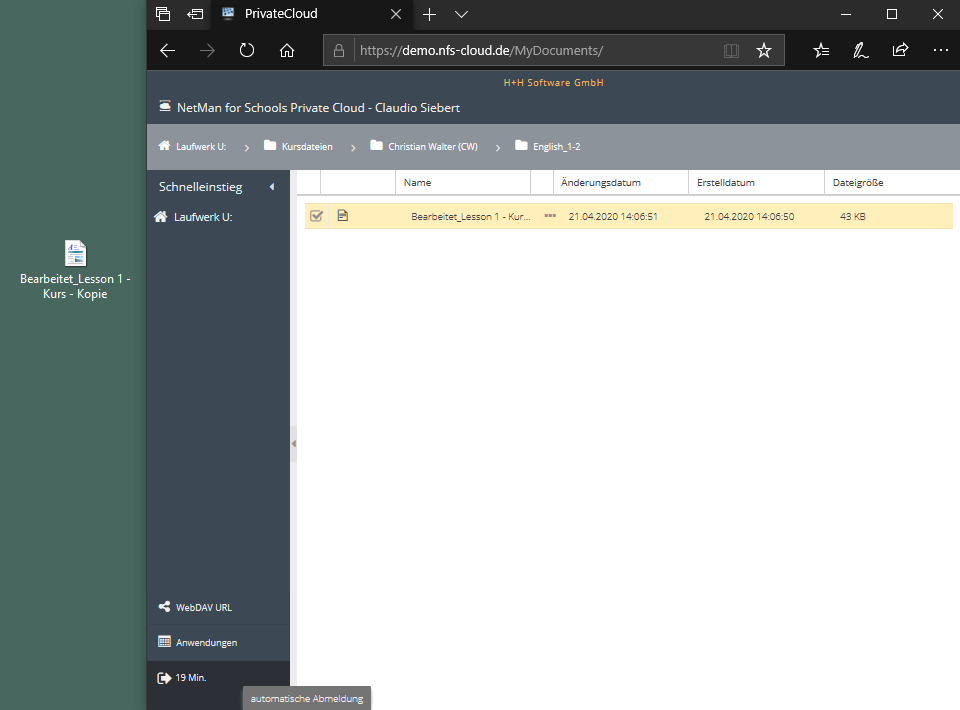
Task: Click the home icon in the breadcrumb bar
Action: (x=164, y=146)
